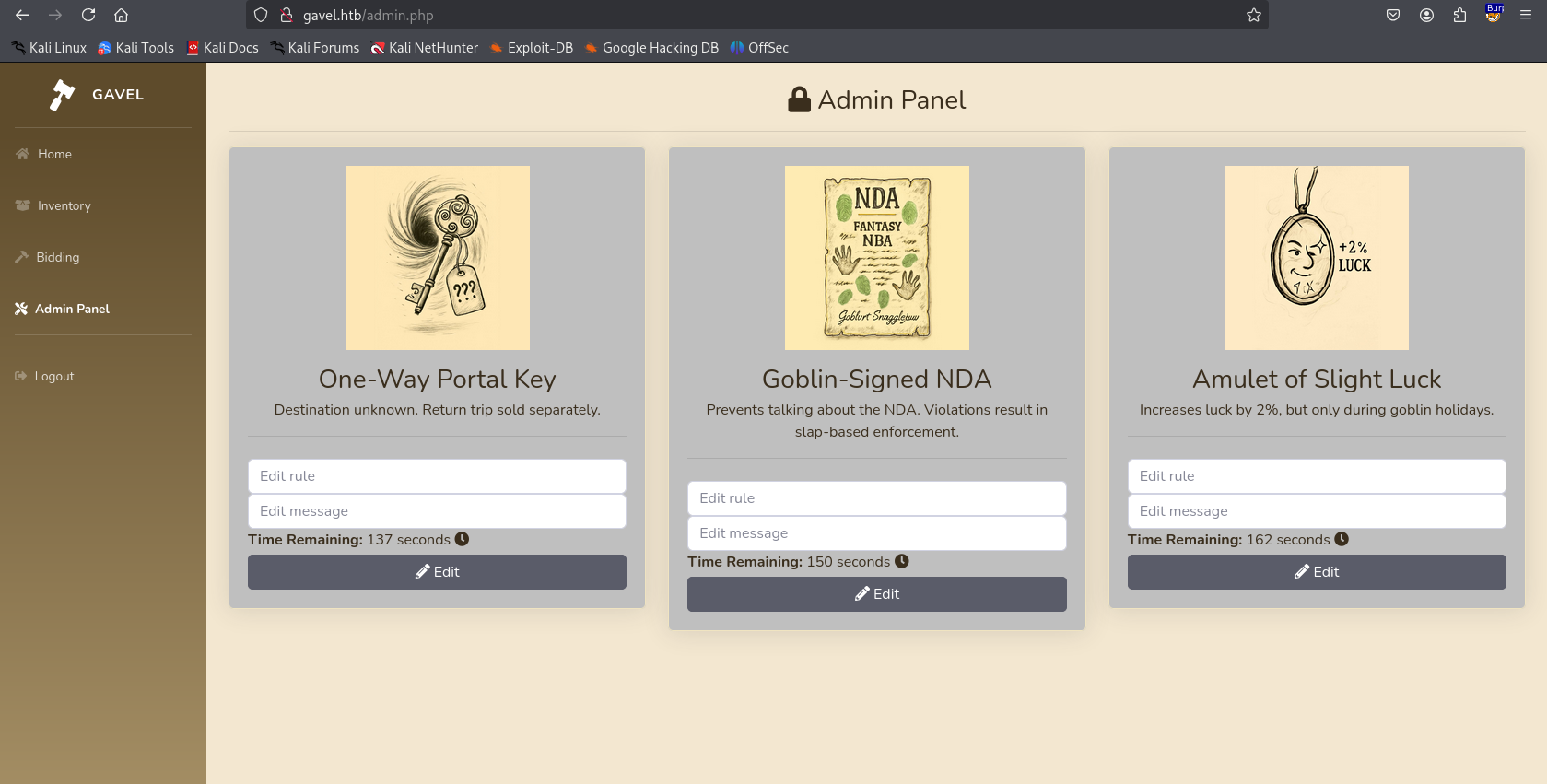The image size is (1547, 784).
Task: Save to Pocket icon in toolbar
Action: tap(1393, 15)
